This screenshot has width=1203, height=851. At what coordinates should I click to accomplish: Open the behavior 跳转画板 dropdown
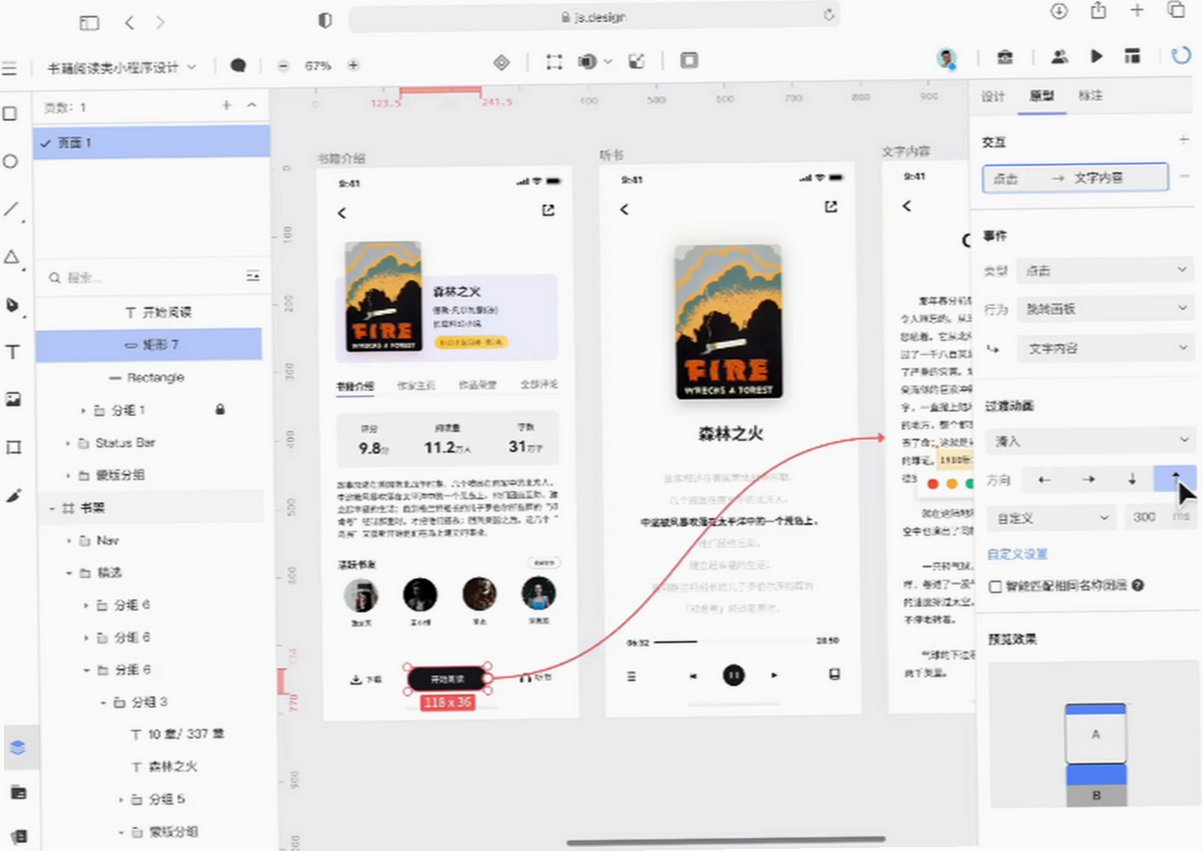pos(1105,309)
